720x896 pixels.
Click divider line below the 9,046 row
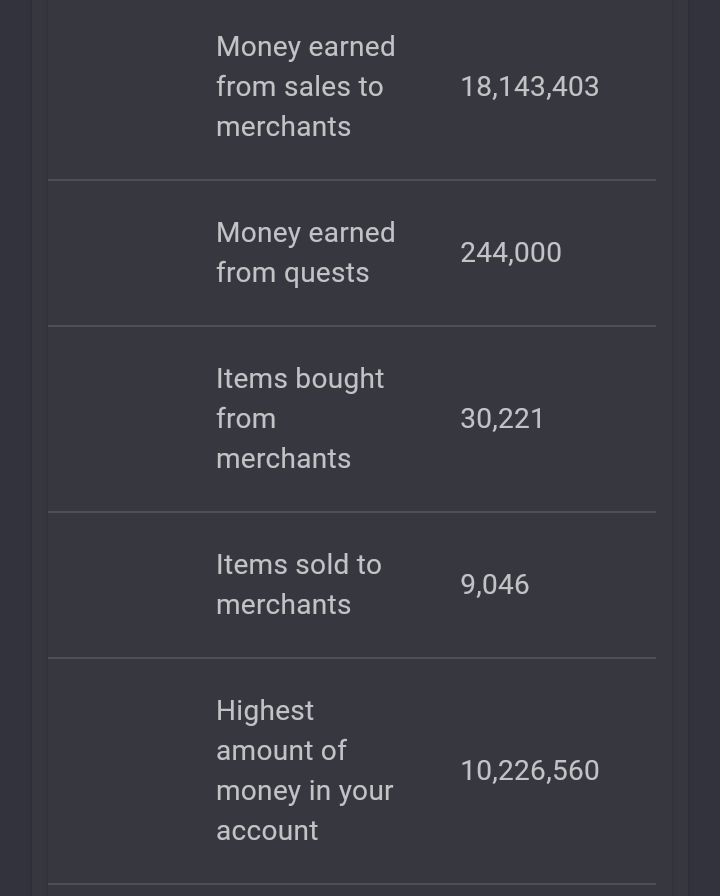click(x=352, y=658)
